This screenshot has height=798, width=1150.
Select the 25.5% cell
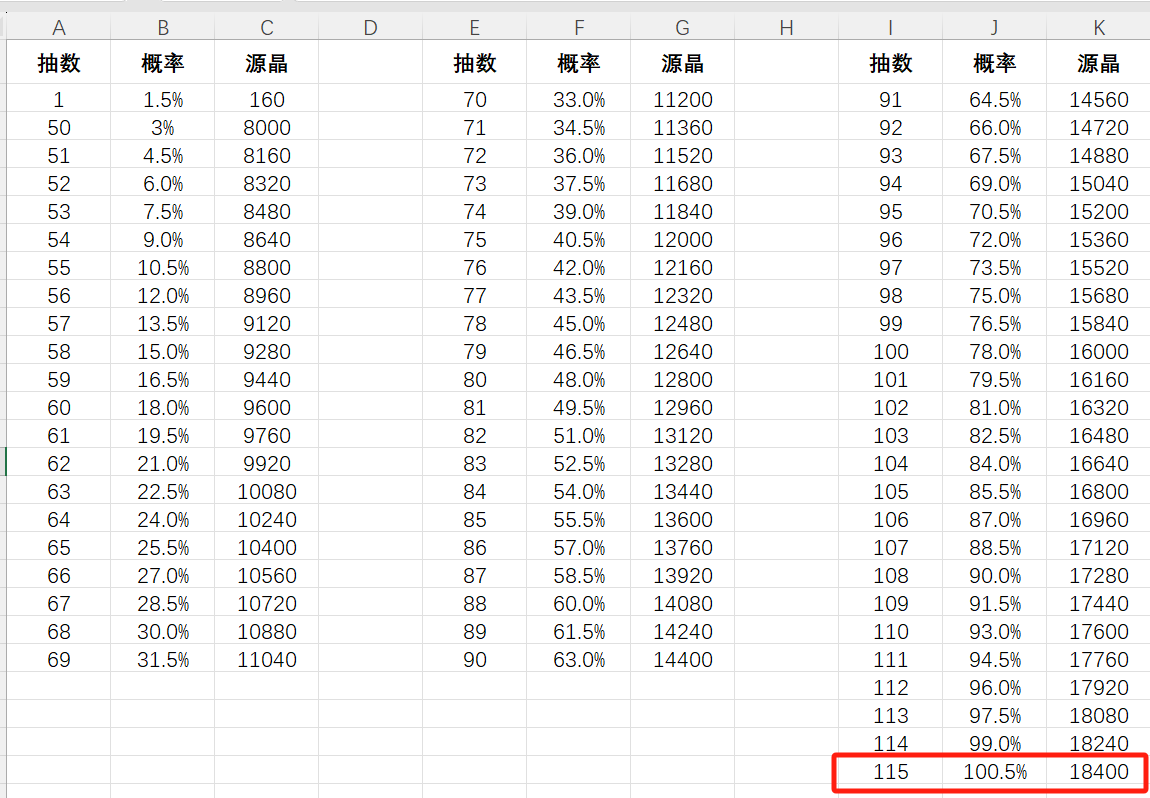pos(163,547)
